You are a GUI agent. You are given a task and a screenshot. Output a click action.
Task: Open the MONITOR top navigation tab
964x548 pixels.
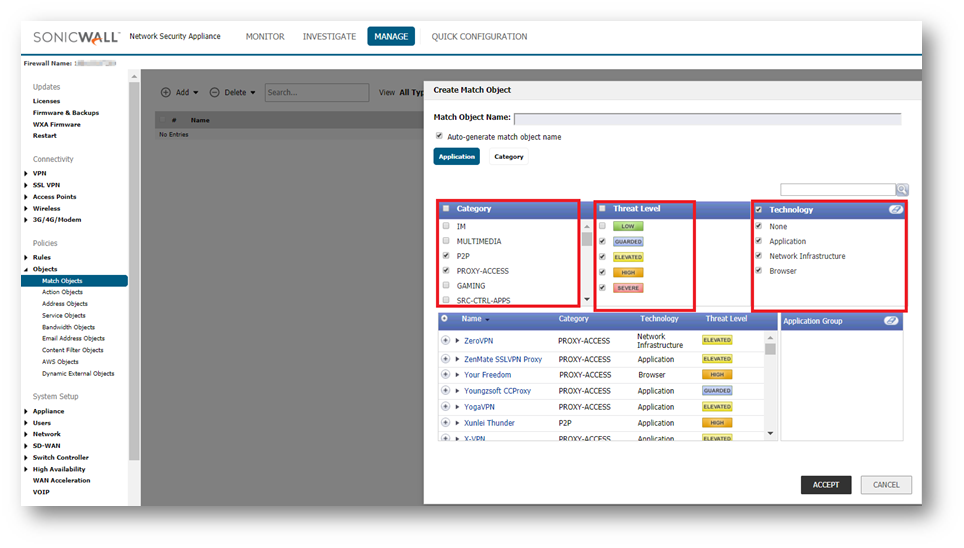tap(265, 37)
